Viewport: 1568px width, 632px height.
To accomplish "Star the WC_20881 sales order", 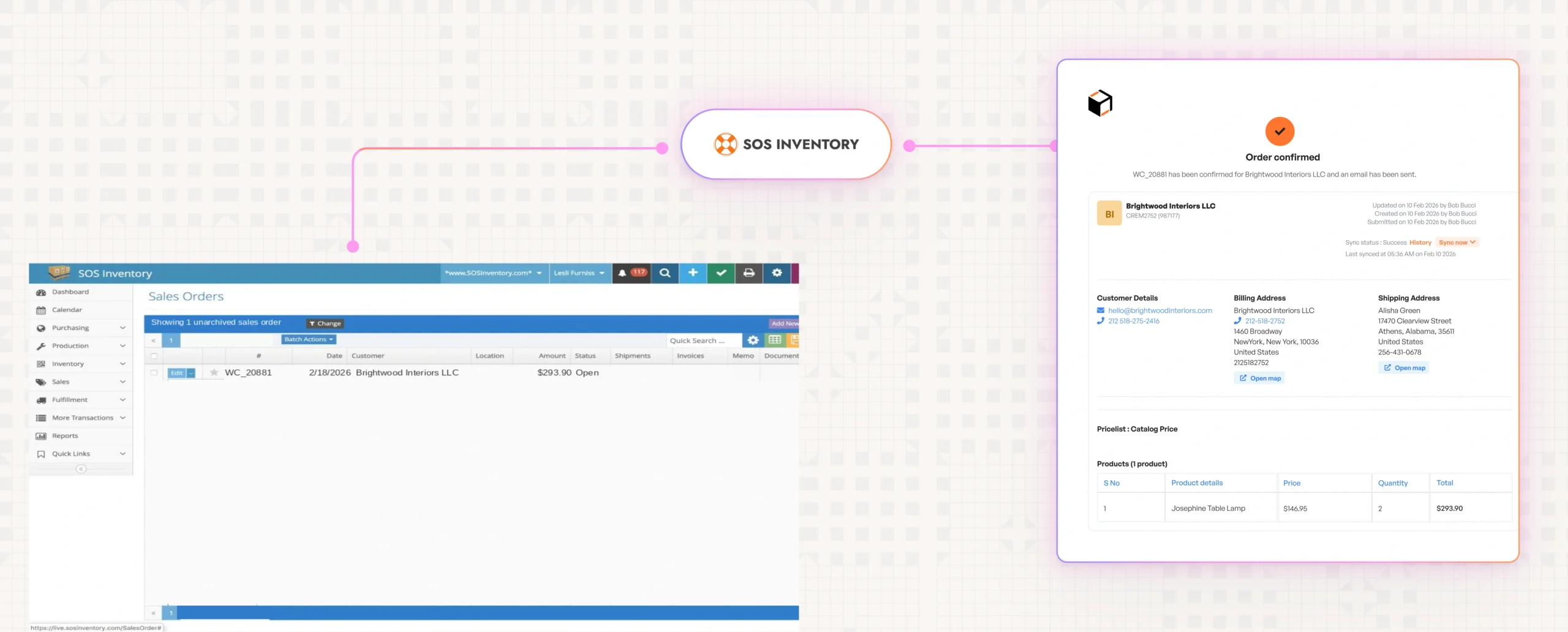I will (214, 372).
